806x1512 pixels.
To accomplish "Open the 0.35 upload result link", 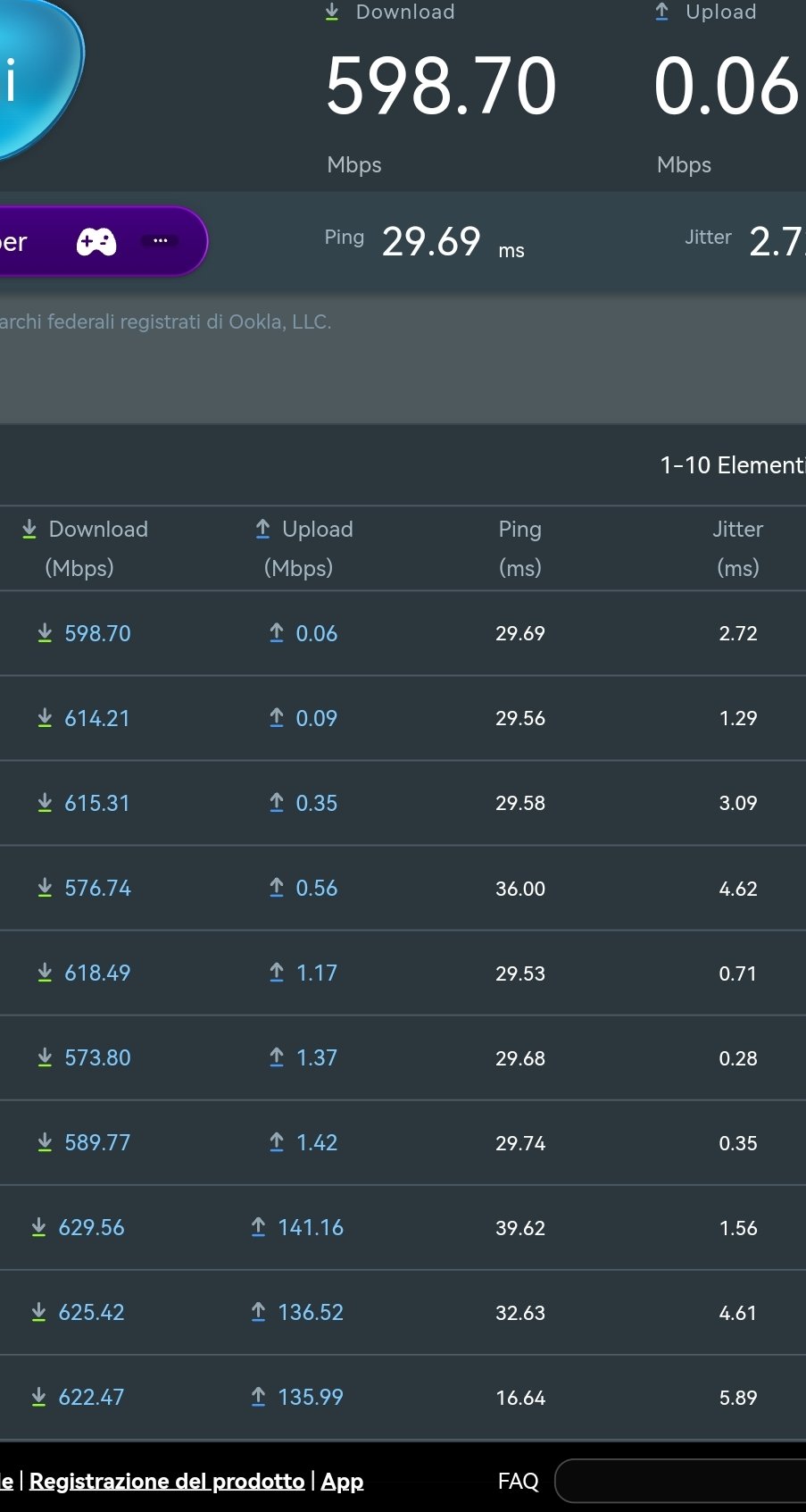I will [x=317, y=803].
